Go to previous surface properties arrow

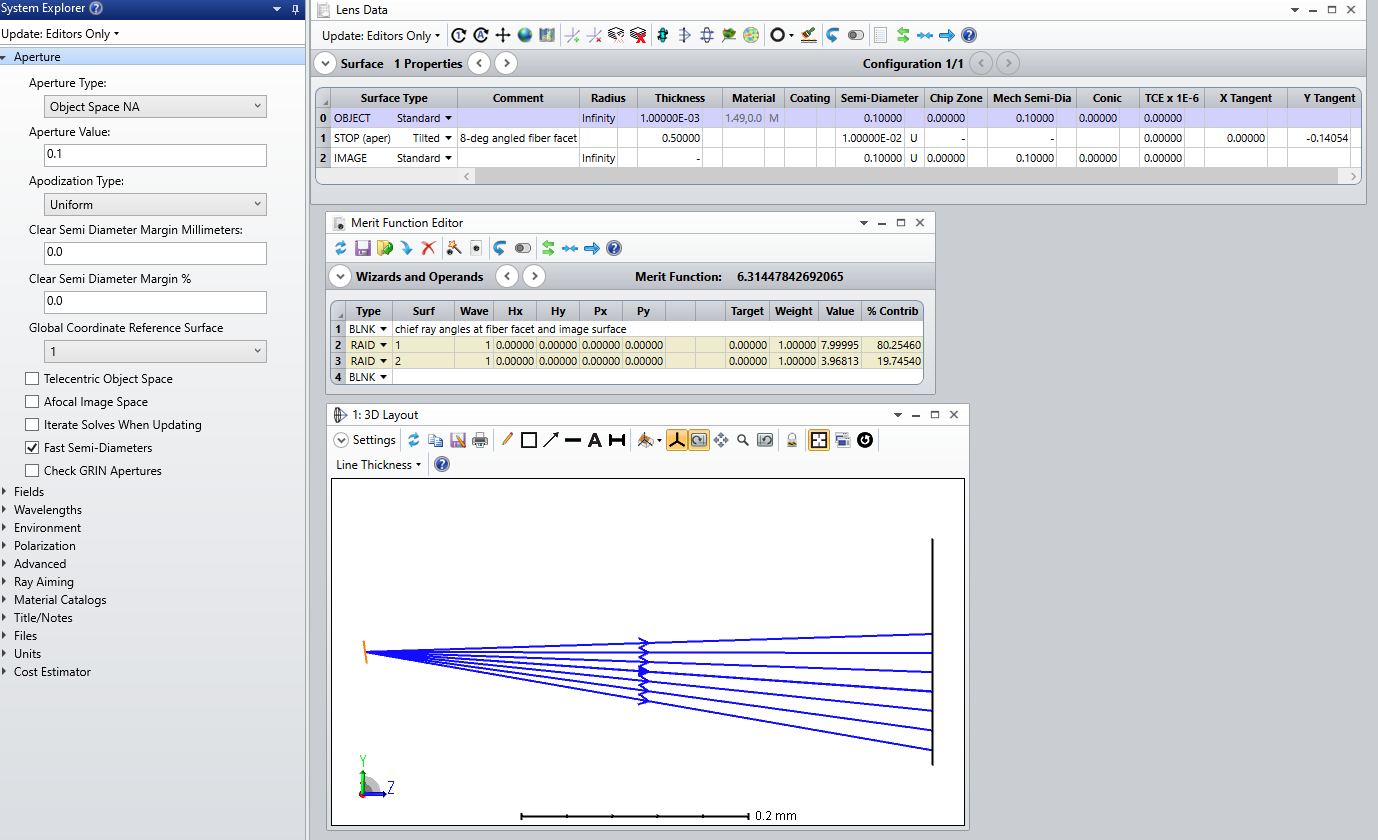point(479,63)
